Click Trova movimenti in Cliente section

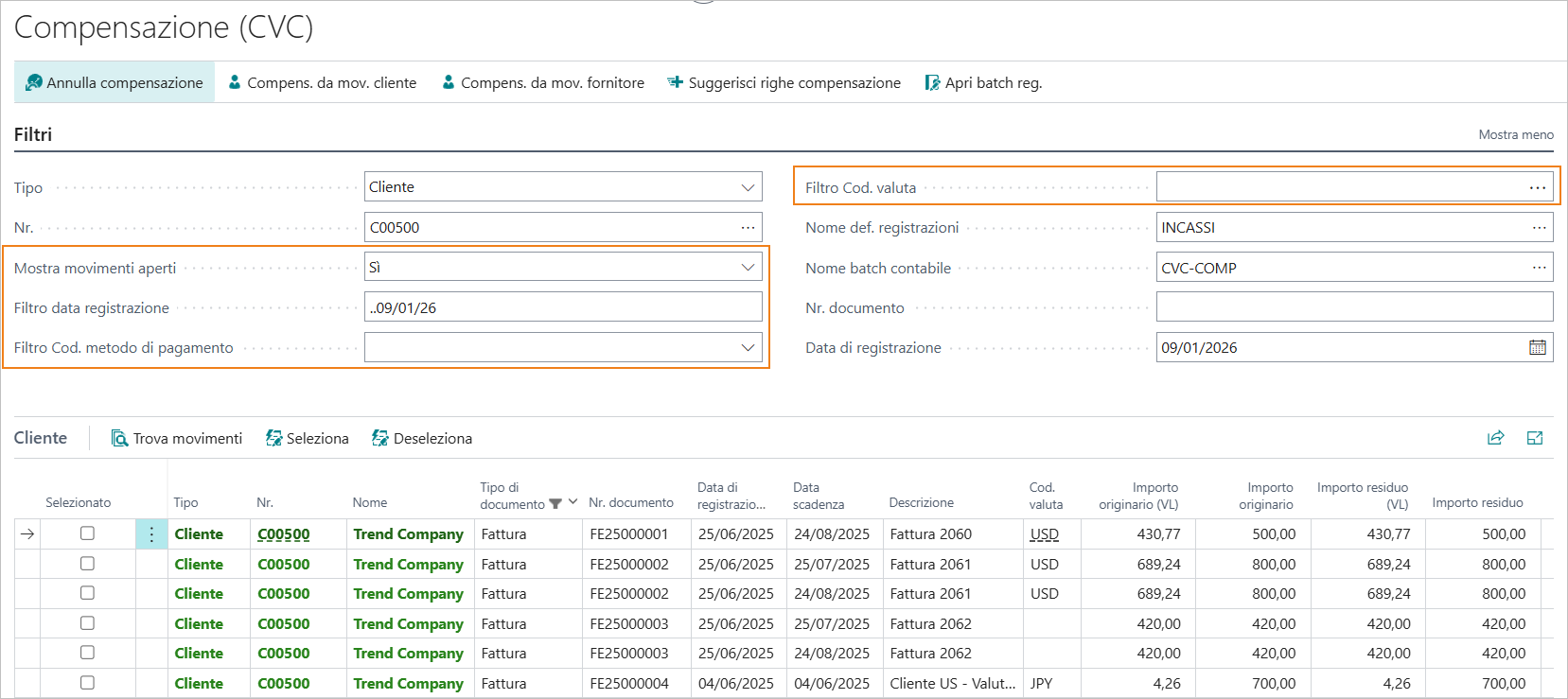coord(177,439)
